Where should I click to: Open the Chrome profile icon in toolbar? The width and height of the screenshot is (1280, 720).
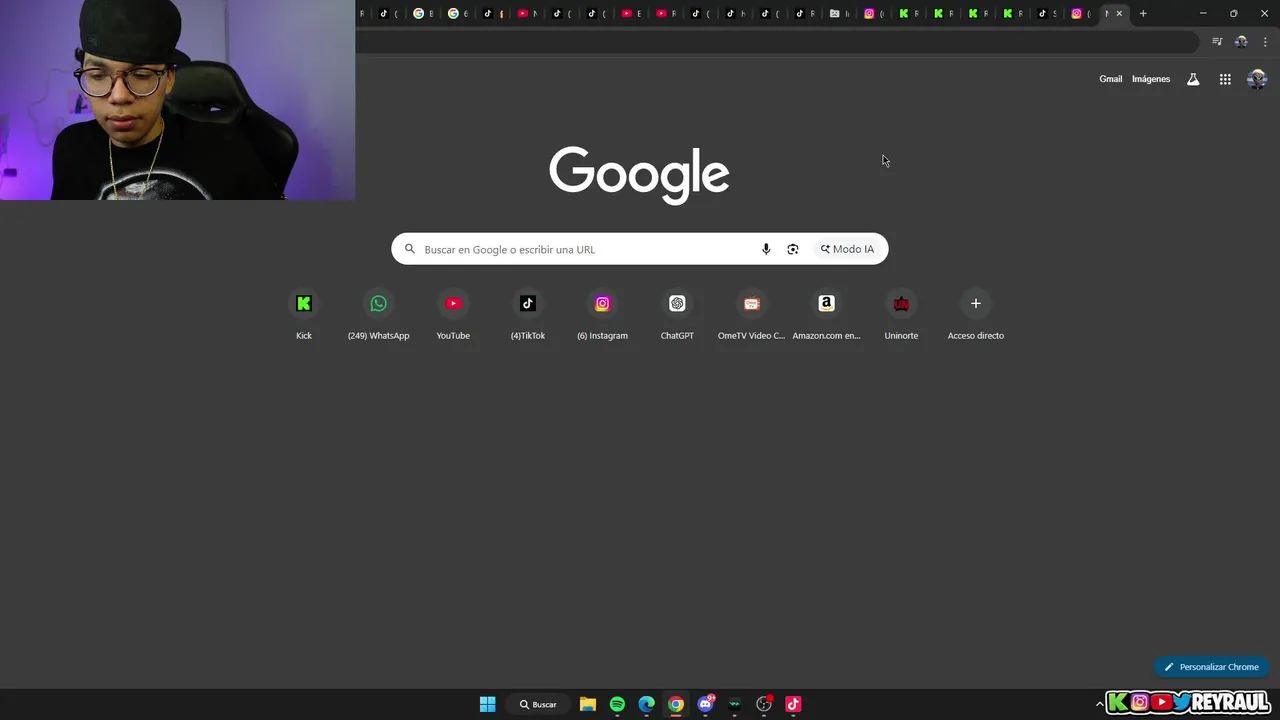tap(1241, 42)
